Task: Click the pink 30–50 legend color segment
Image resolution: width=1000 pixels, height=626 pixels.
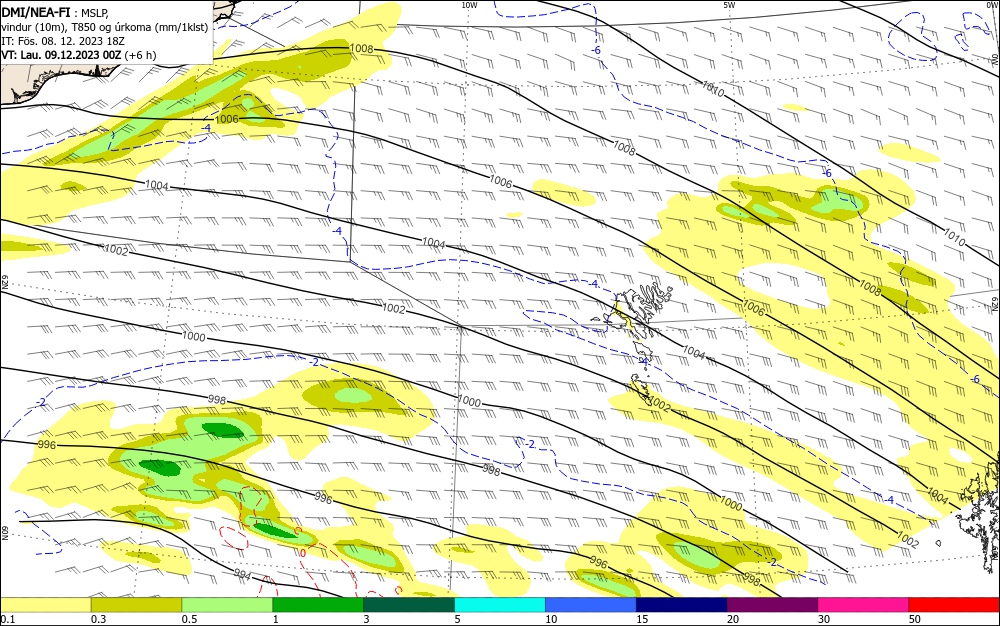Action: [864, 605]
